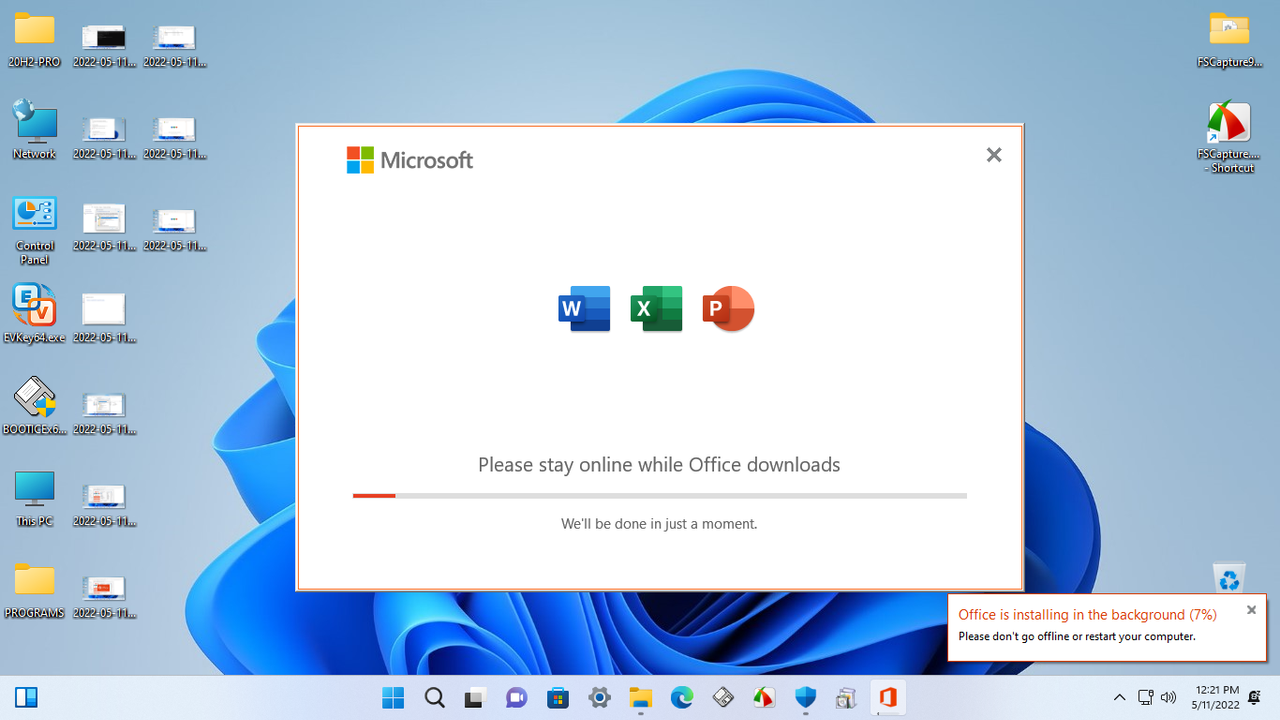Click the Office installer icon on taskbar

(888, 698)
